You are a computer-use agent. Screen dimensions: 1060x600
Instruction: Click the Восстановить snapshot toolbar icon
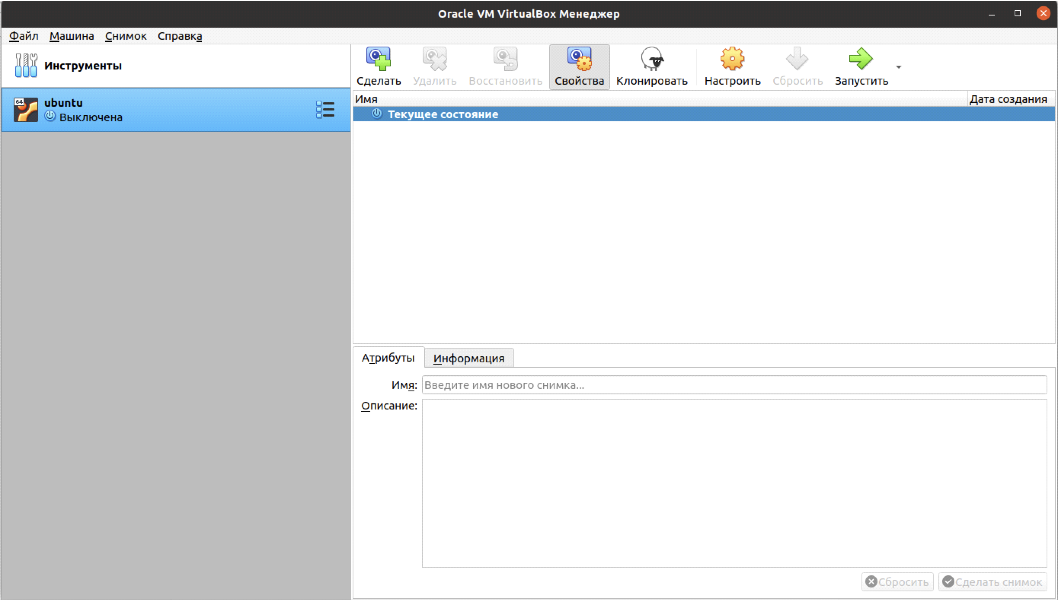click(x=505, y=59)
